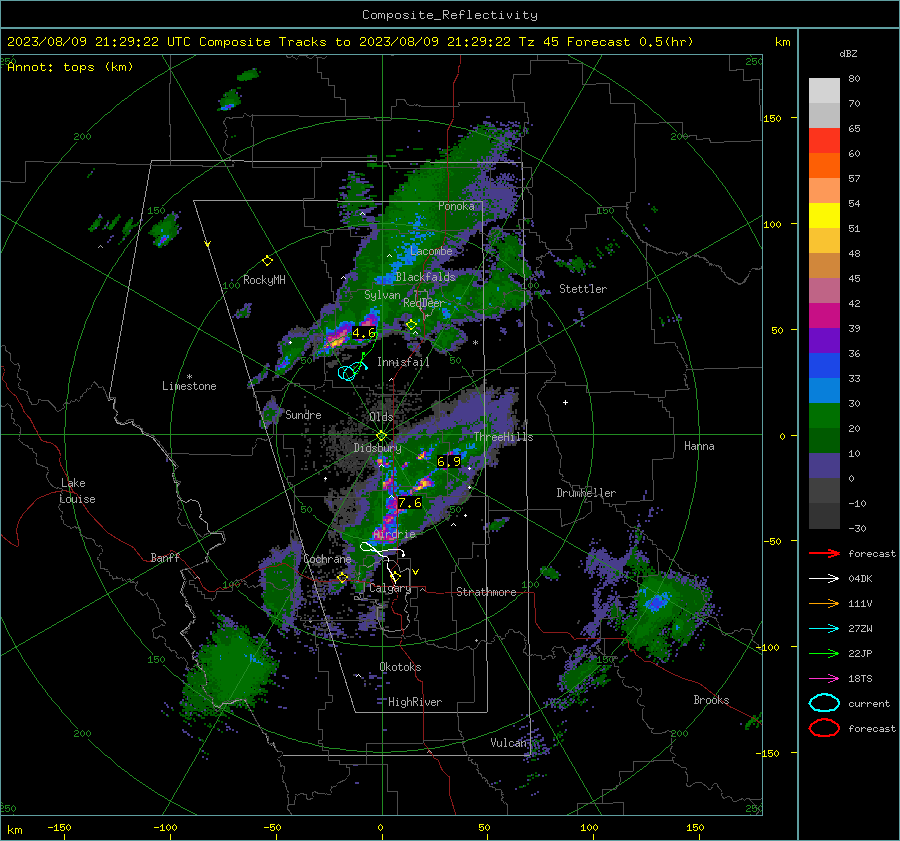Click the red forecast arrow in legend
This screenshot has height=841, width=900.
pyautogui.click(x=824, y=553)
